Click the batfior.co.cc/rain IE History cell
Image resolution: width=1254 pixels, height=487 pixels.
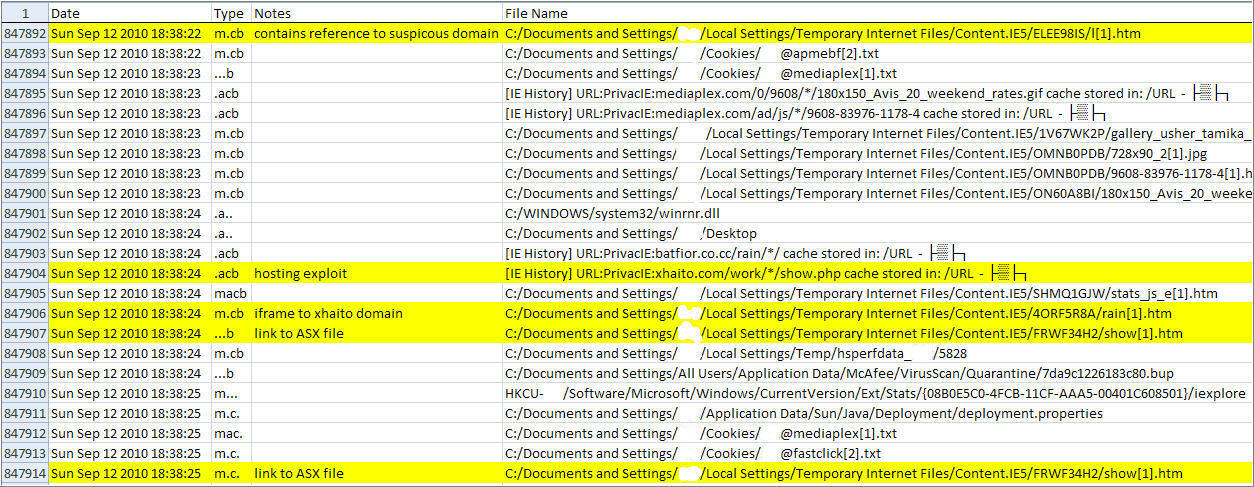pos(878,253)
